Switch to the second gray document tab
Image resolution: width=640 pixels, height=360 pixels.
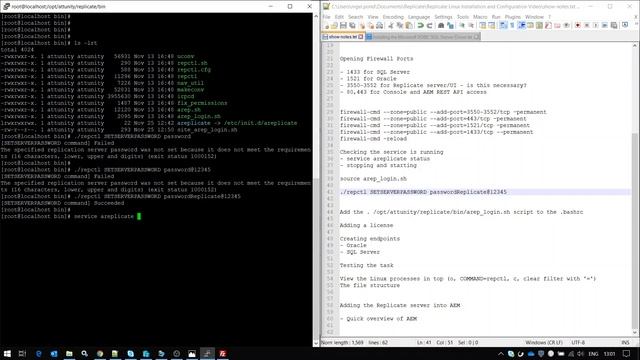click(x=422, y=37)
